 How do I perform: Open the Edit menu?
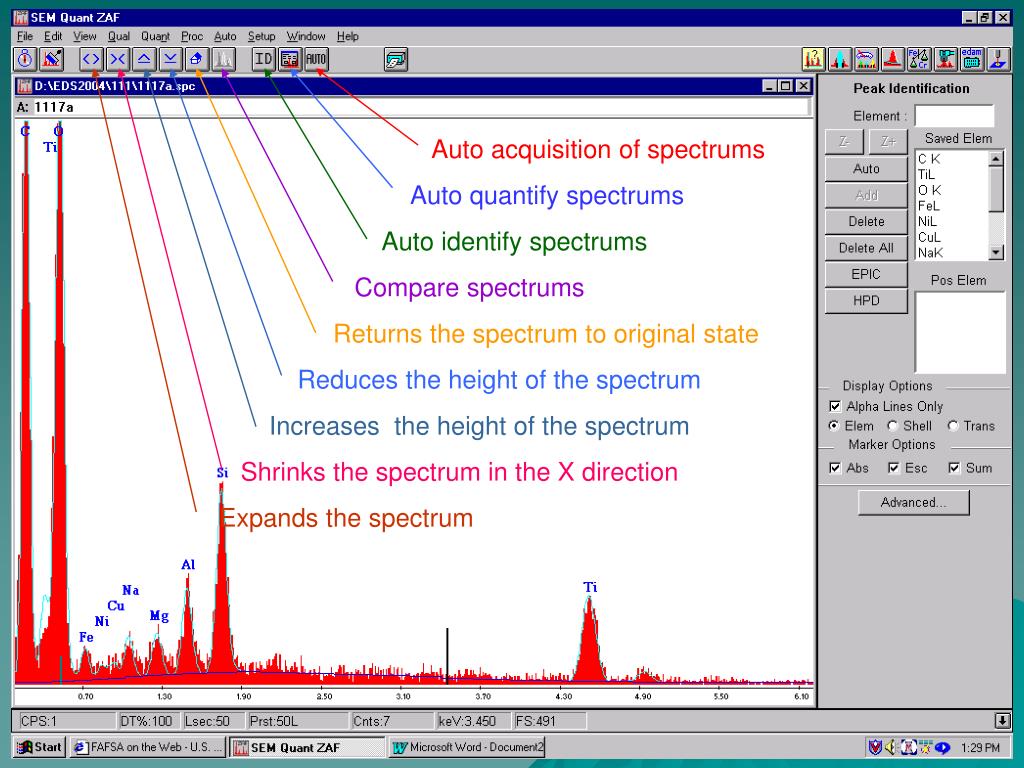(53, 37)
